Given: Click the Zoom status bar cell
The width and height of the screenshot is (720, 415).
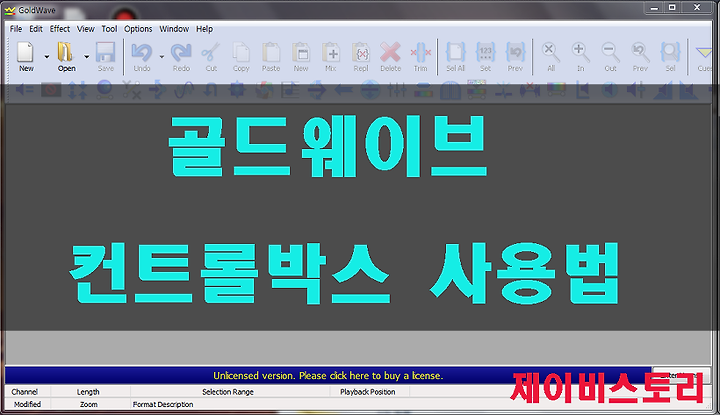Looking at the screenshot, I should tap(89, 404).
